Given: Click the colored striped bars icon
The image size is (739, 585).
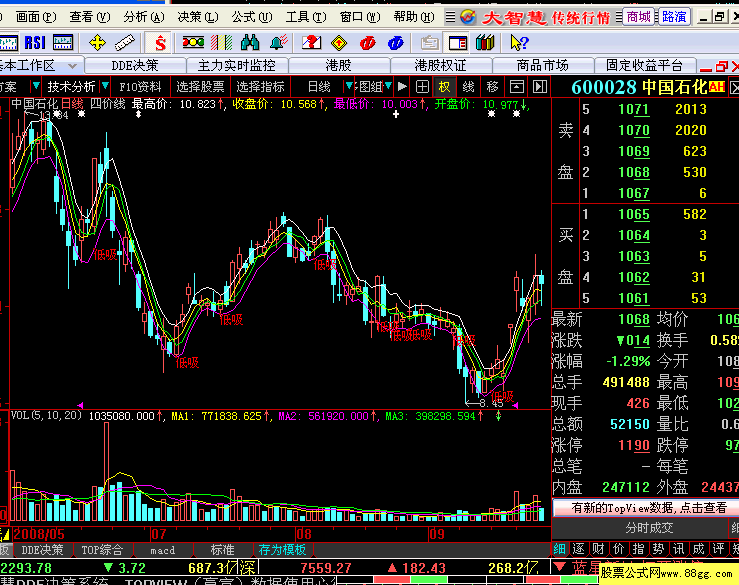Looking at the screenshot, I should click(222, 43).
